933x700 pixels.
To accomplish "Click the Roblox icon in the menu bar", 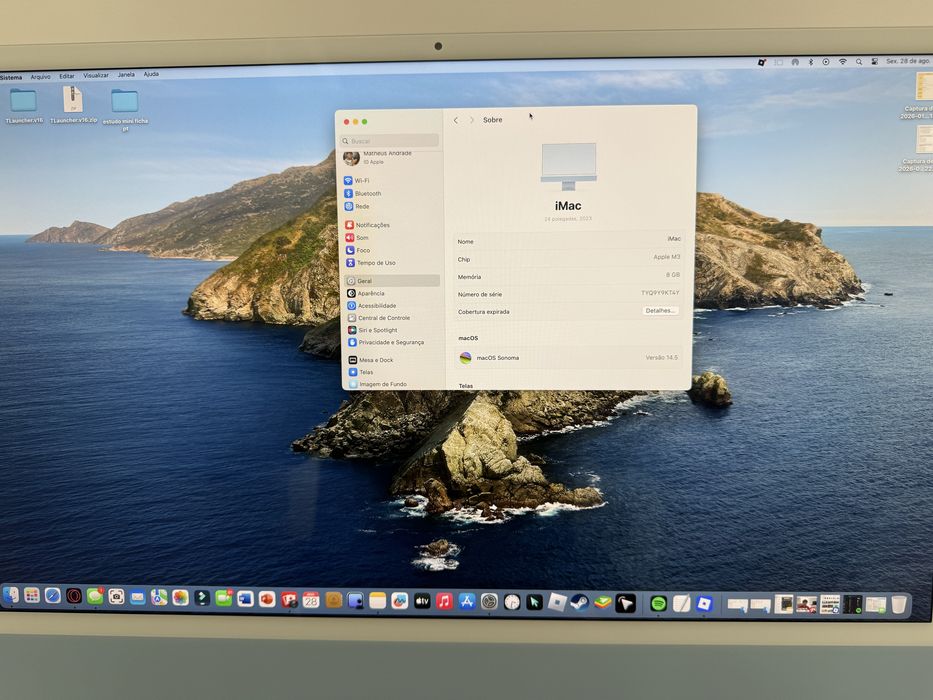I will click(x=761, y=62).
